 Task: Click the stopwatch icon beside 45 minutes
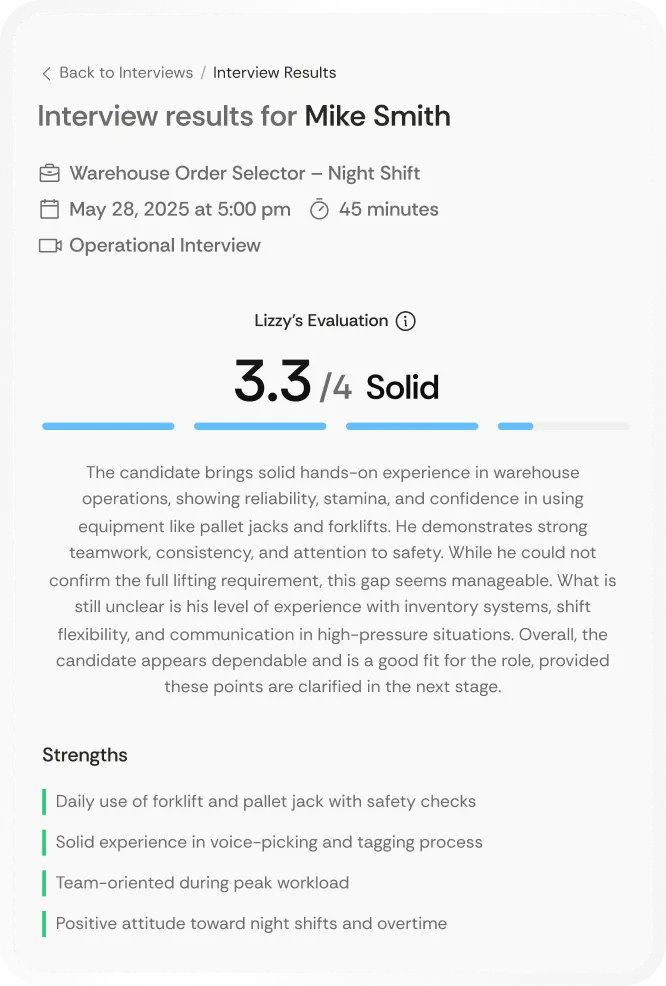click(319, 209)
